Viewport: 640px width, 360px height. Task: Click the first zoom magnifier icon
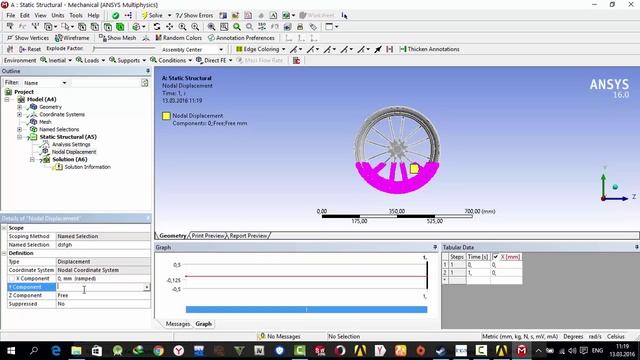click(182, 27)
